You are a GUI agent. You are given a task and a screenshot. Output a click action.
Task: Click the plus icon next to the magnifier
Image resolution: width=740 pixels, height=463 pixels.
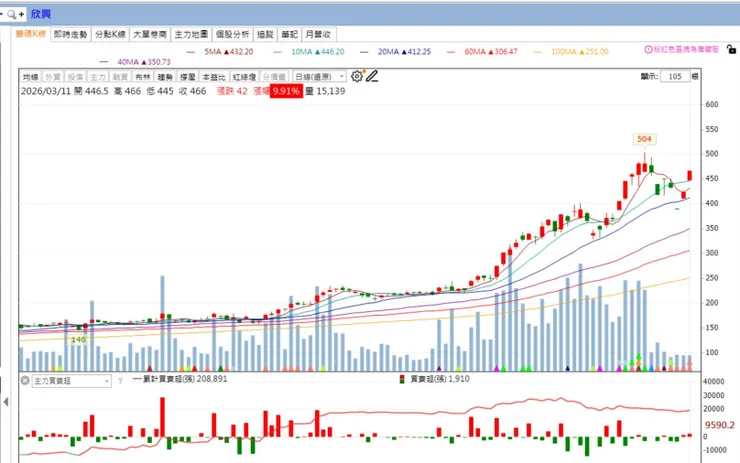click(21, 15)
